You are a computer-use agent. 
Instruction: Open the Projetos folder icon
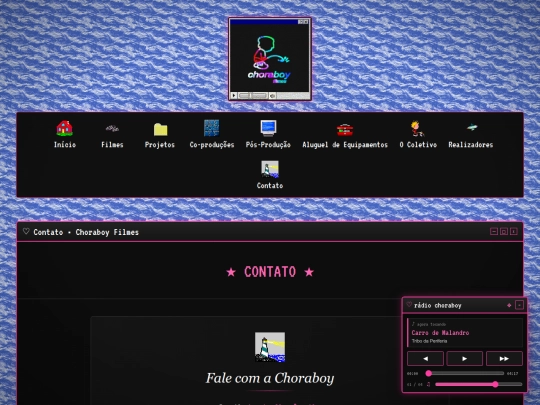click(x=160, y=129)
